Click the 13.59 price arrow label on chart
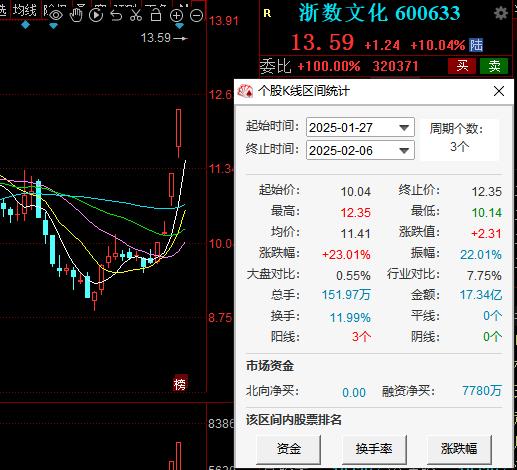The width and height of the screenshot is (517, 470). 164,38
